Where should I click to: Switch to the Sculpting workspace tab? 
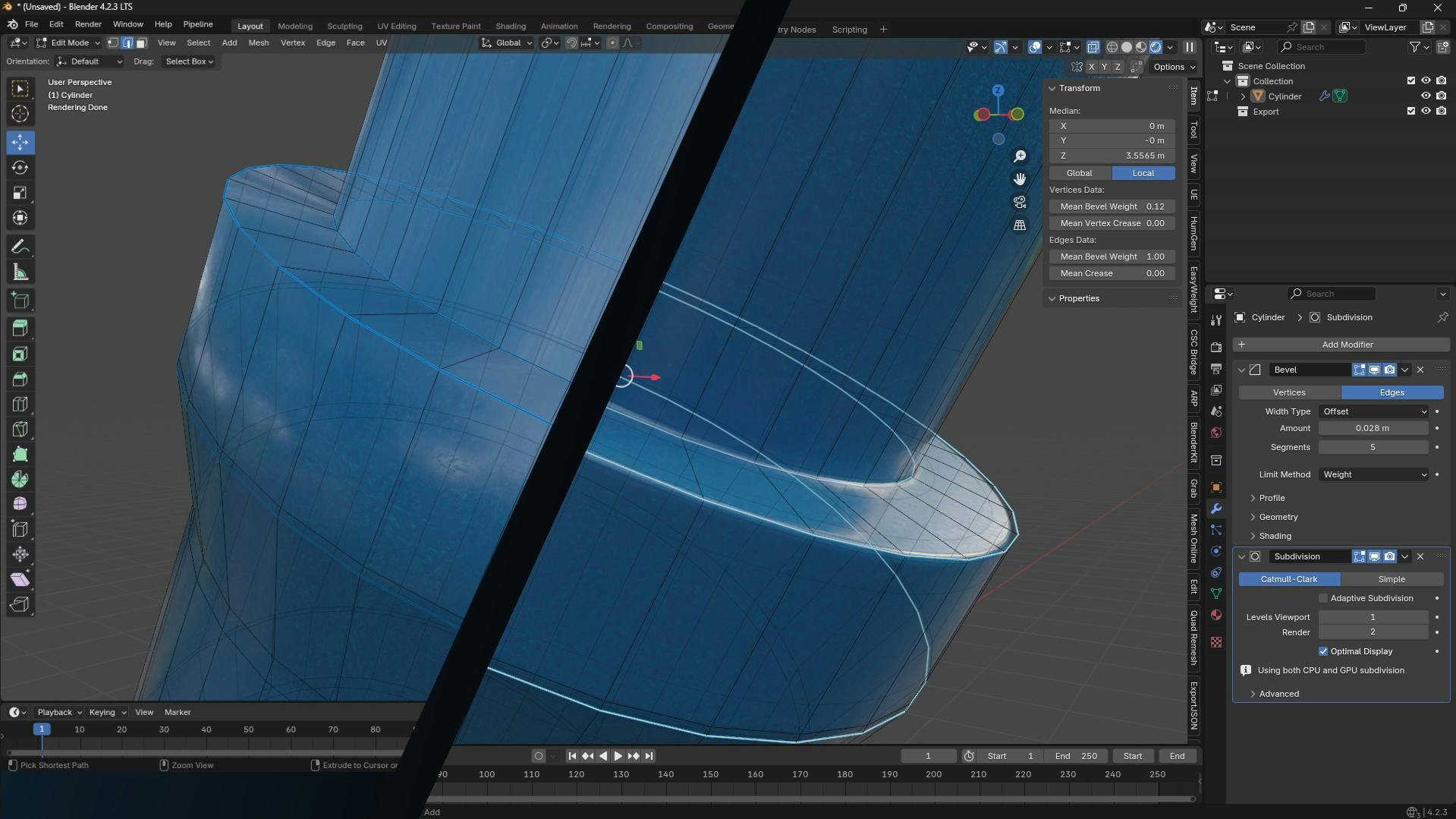[344, 27]
